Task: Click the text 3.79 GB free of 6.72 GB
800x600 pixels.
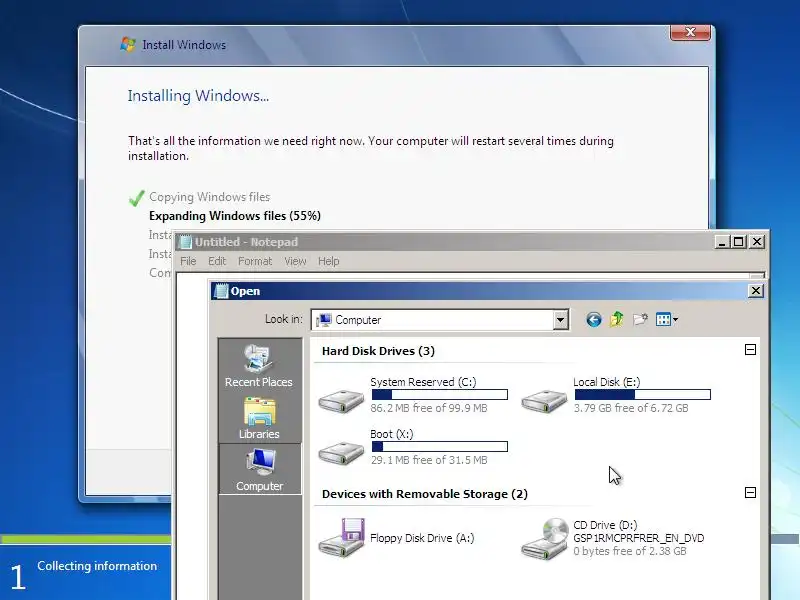Action: (x=631, y=408)
